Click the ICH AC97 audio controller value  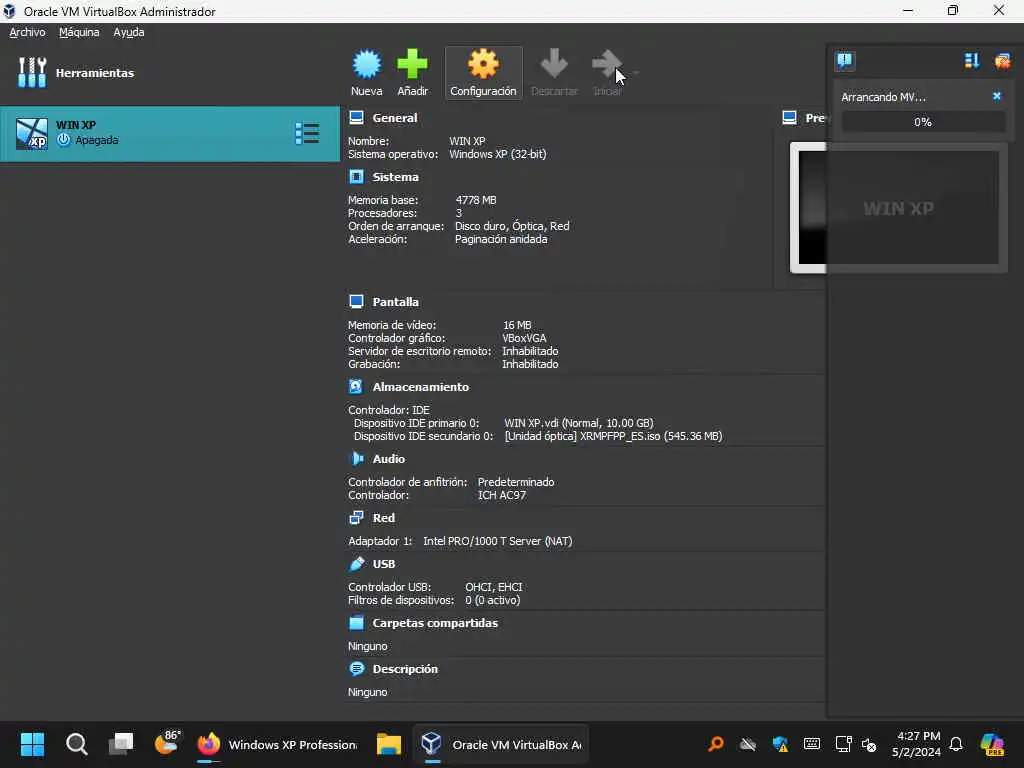point(502,495)
